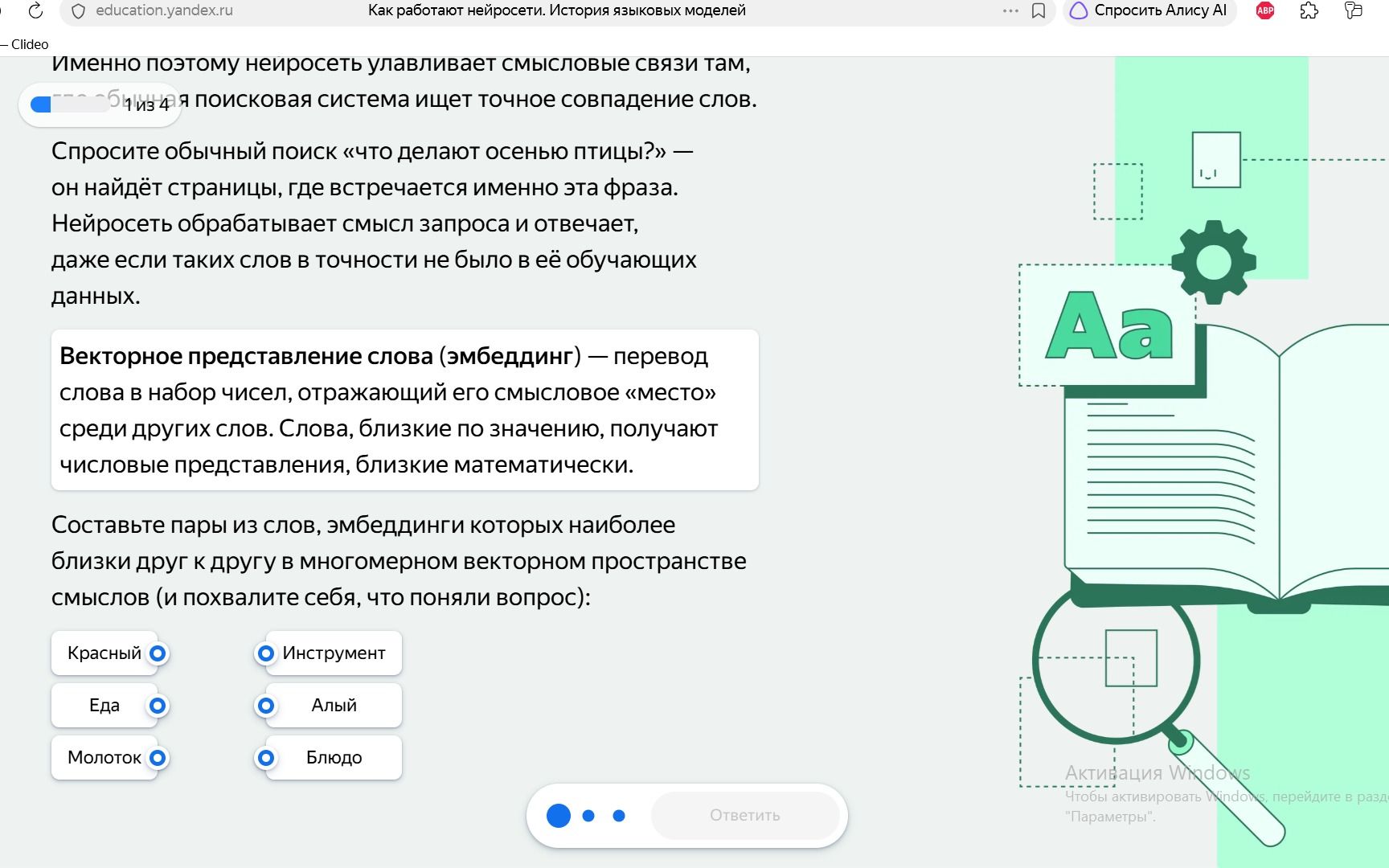1389x868 pixels.
Task: Open the ABP ad blocker extension
Action: pos(1265,10)
